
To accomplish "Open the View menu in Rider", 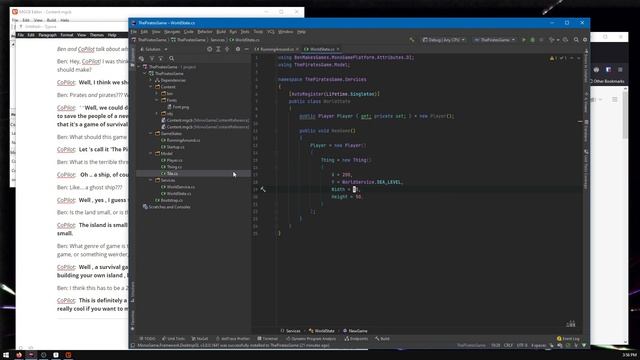I will coord(156,32).
